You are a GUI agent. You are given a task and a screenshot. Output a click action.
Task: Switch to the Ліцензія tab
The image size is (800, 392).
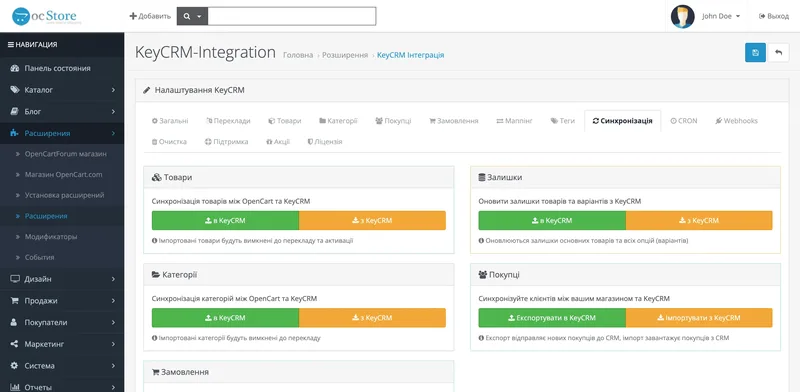click(325, 141)
